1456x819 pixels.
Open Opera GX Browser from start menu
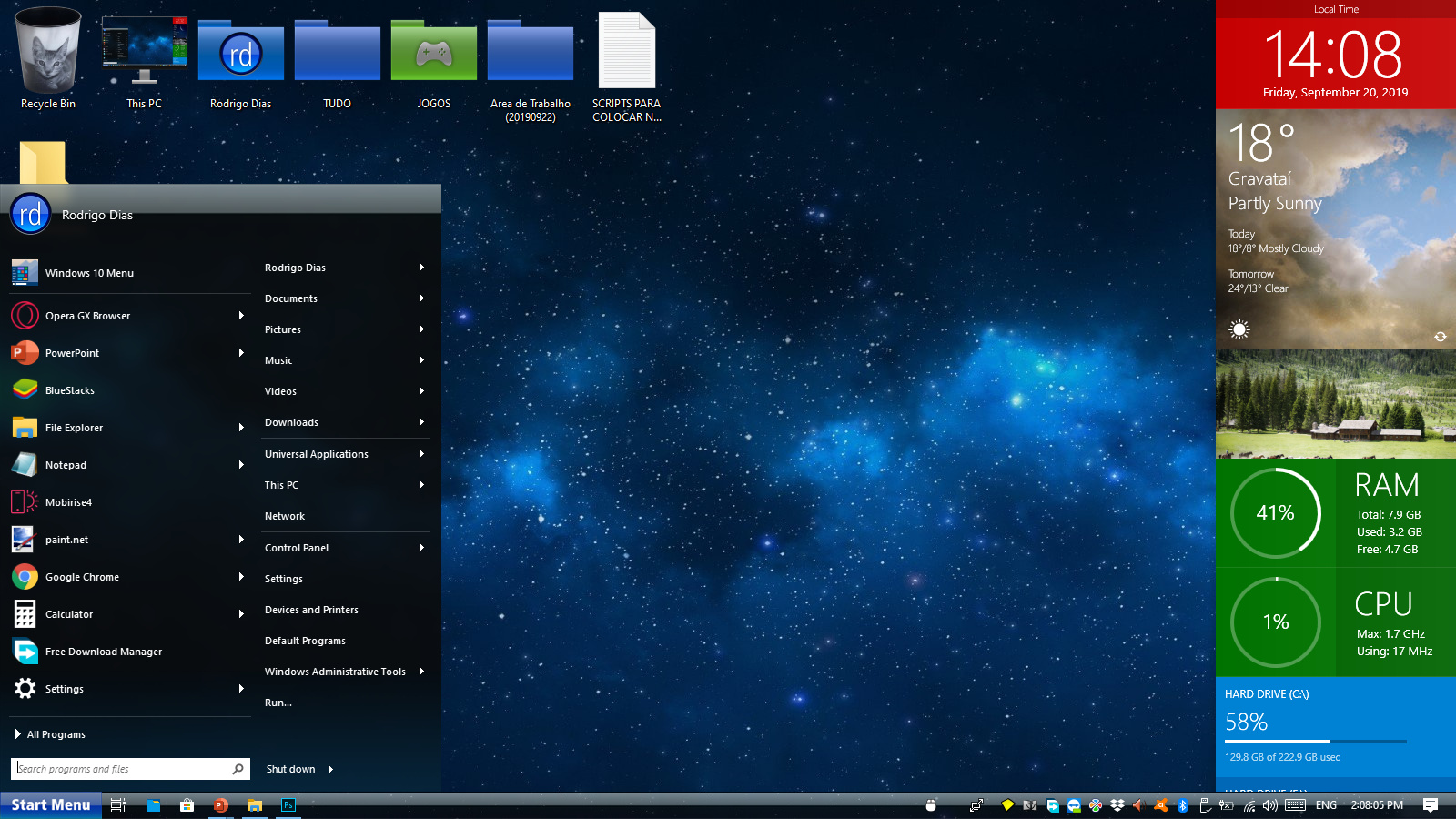[x=87, y=316]
